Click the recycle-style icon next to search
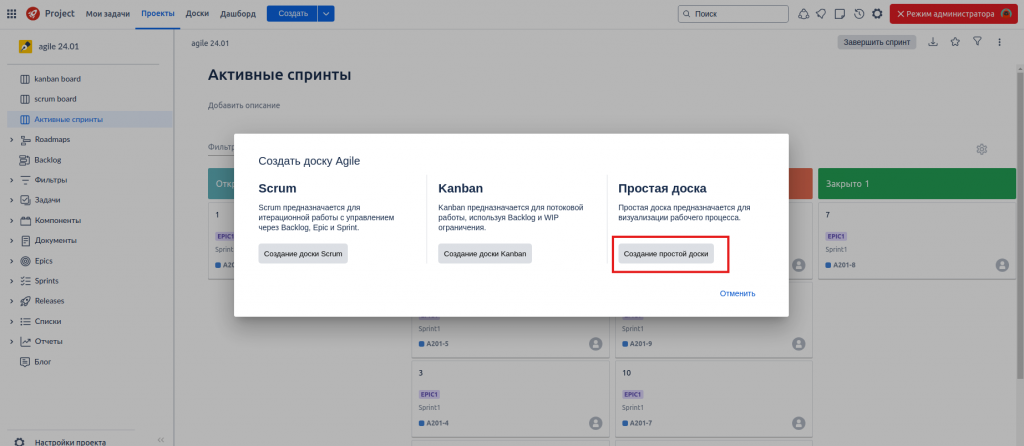Screen dimensions: 1024x446 [x=803, y=14]
